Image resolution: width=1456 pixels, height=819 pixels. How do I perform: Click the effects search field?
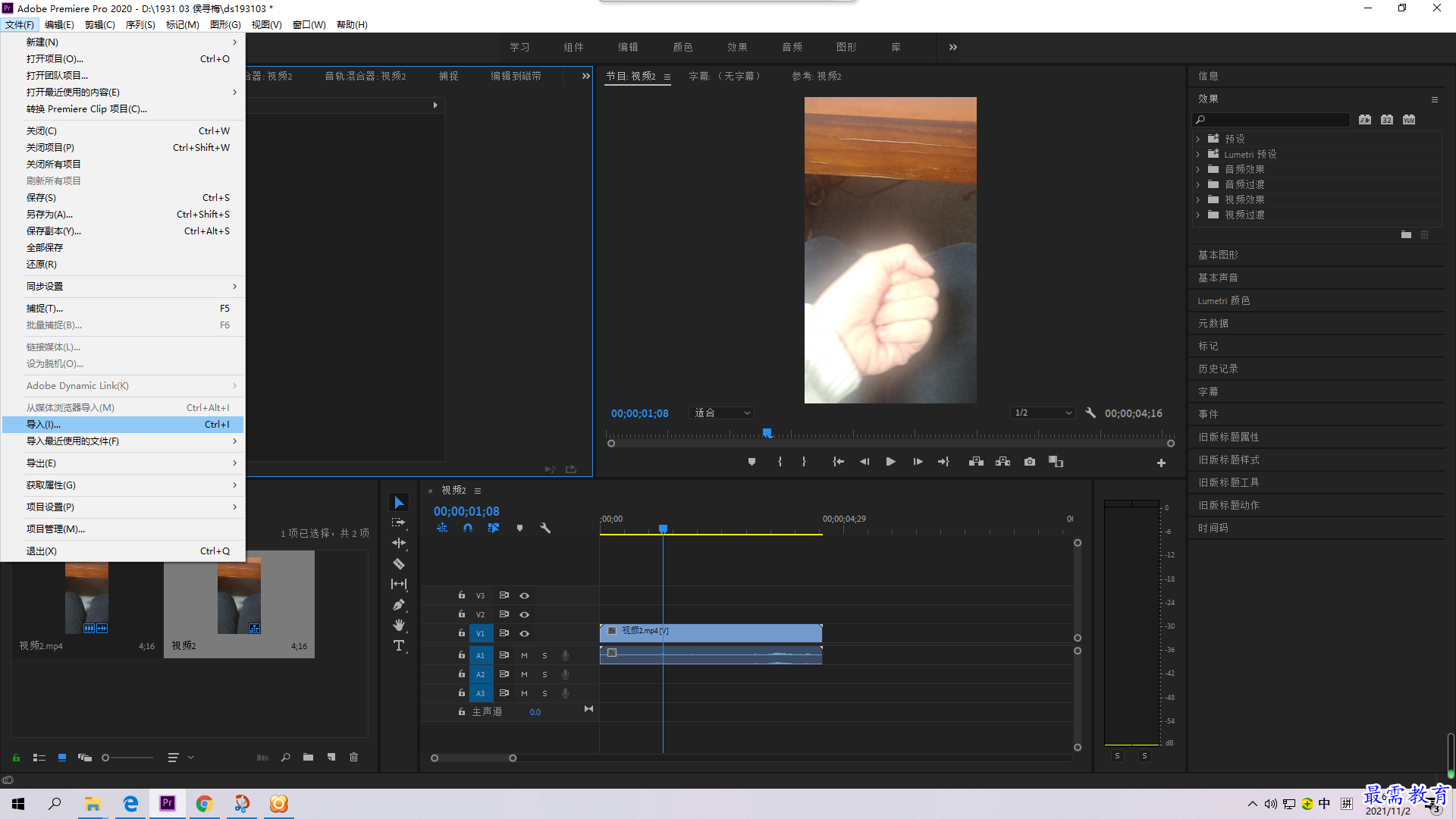pos(1271,120)
